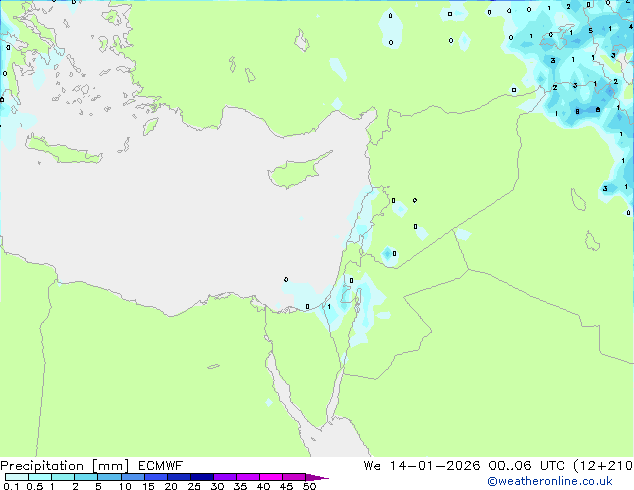Select the 15–20 mm blue legend swatch
The height and width of the screenshot is (490, 634).
pos(155,477)
